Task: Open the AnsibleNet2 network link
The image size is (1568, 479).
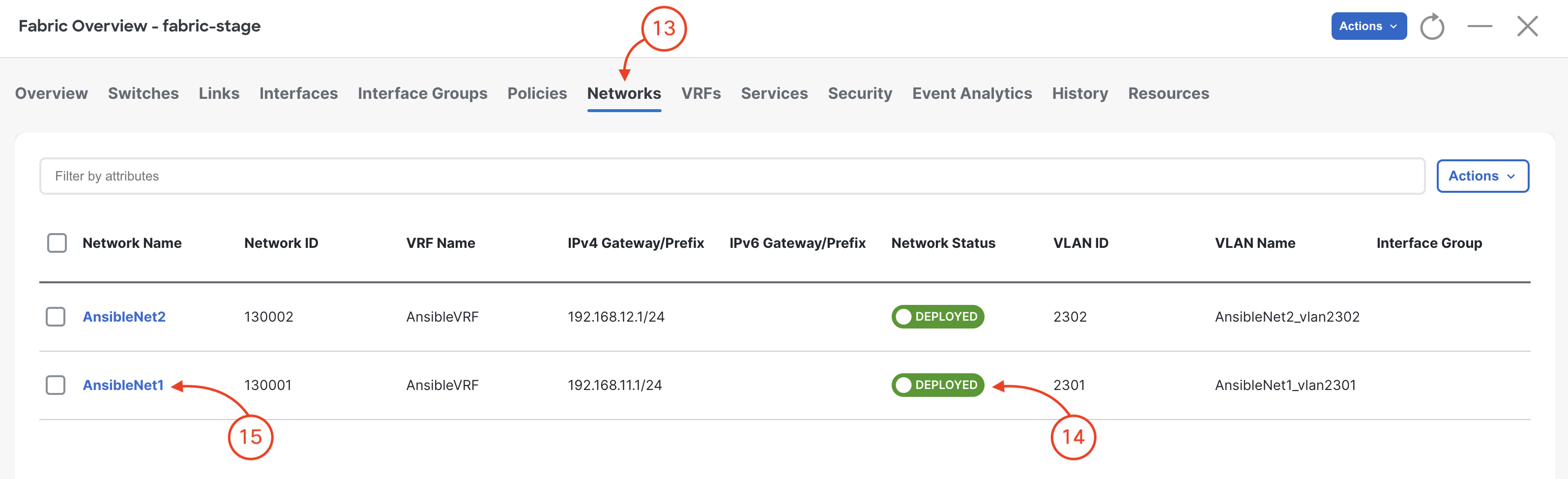Action: (124, 317)
